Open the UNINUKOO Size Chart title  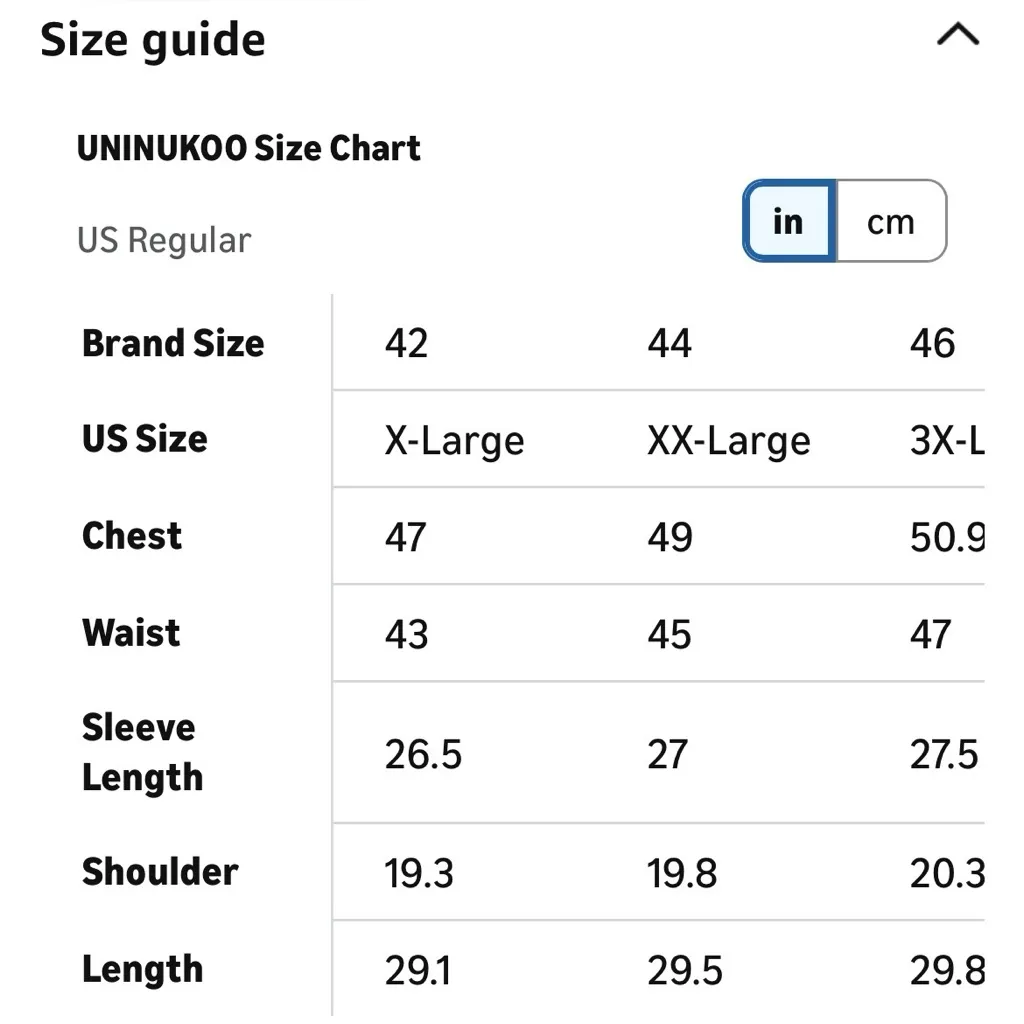(x=249, y=148)
